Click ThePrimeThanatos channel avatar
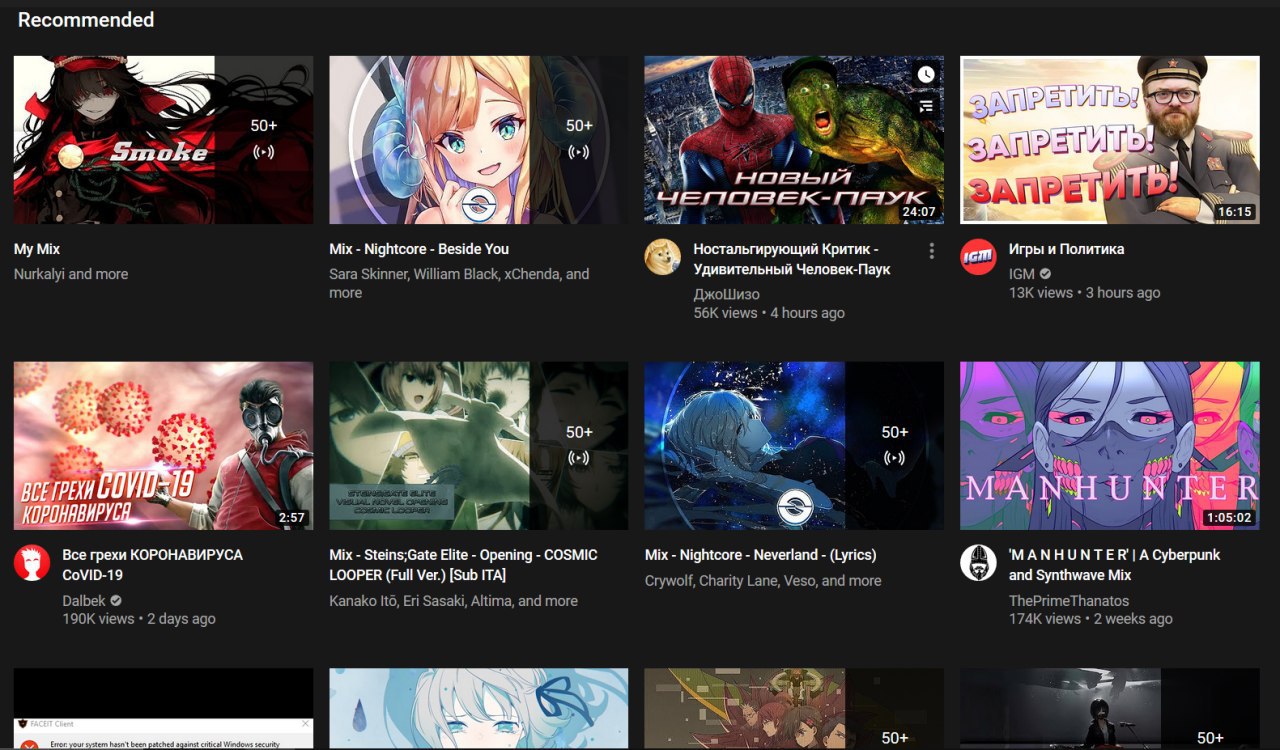 click(978, 563)
